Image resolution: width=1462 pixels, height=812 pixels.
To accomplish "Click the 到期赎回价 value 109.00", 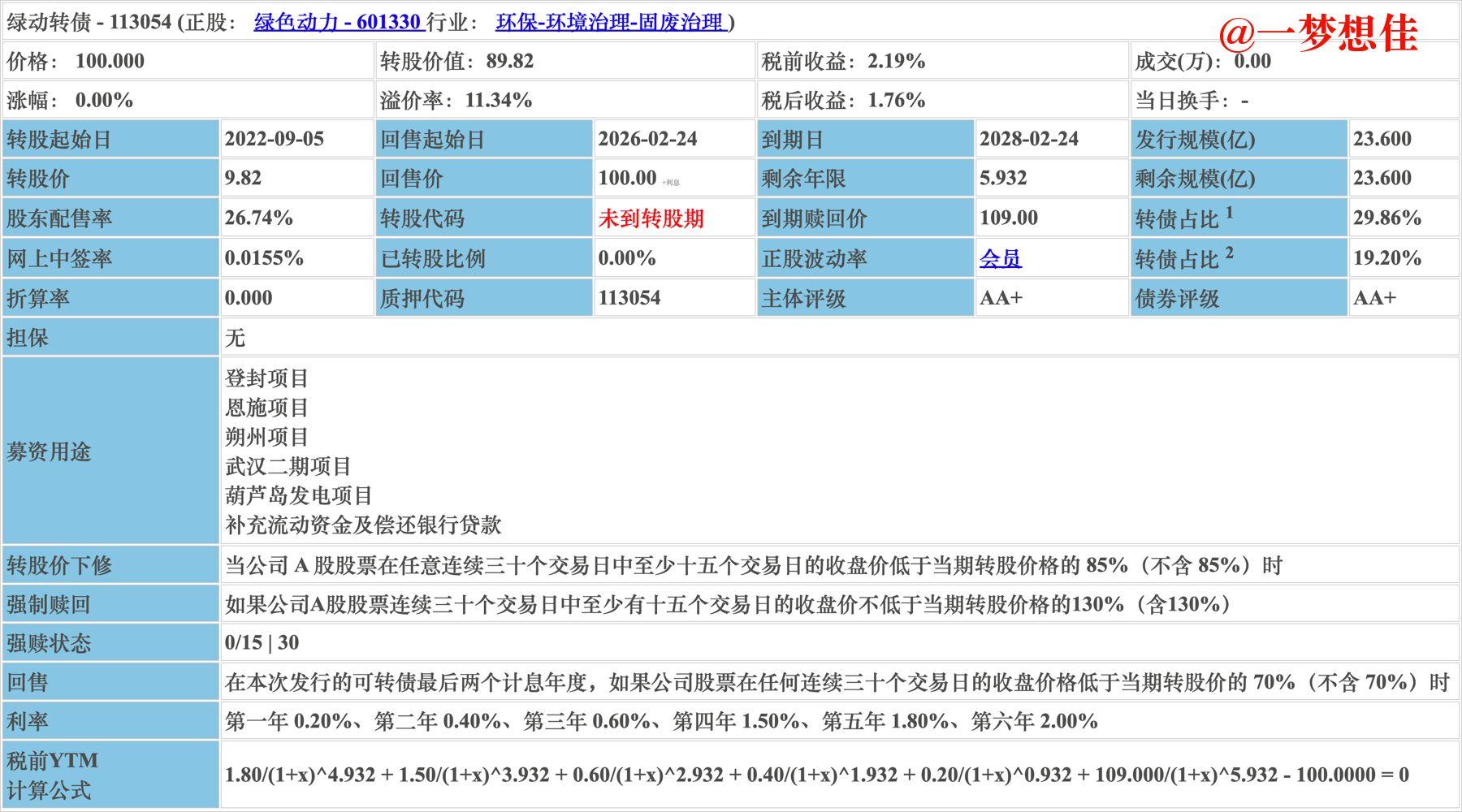I will coord(1008,218).
